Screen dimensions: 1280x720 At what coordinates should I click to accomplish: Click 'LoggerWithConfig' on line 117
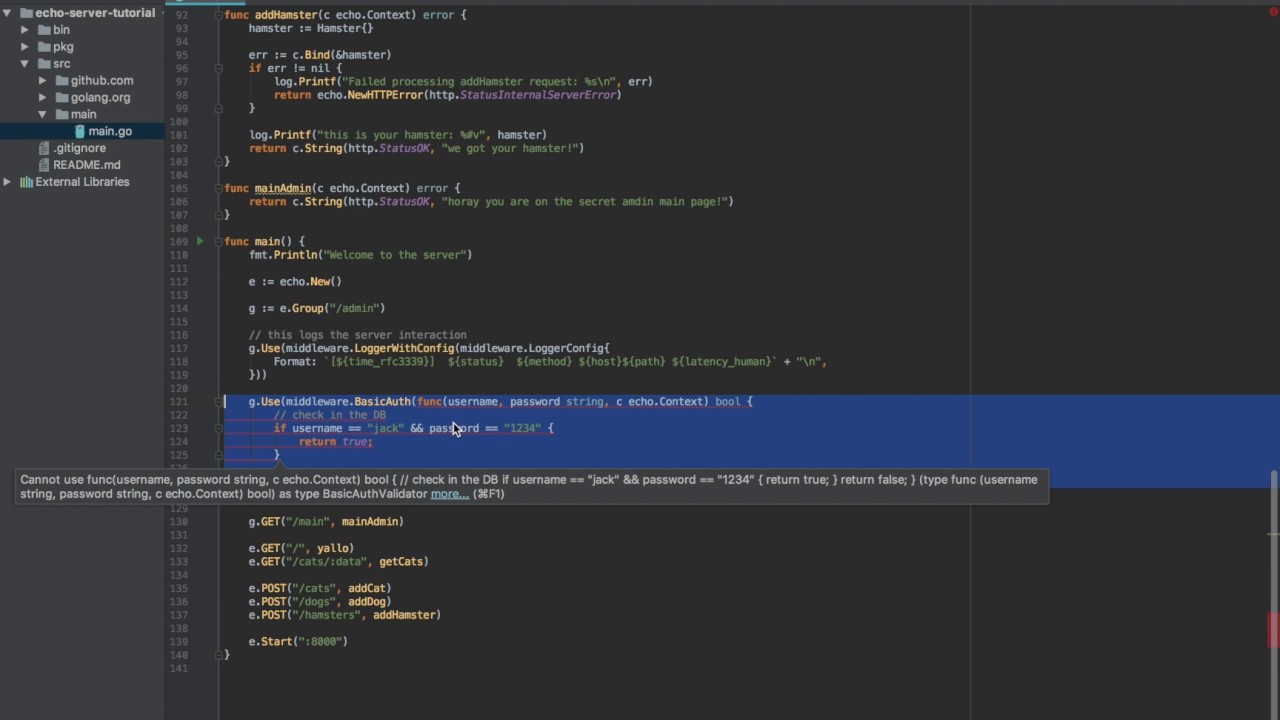[404, 348]
